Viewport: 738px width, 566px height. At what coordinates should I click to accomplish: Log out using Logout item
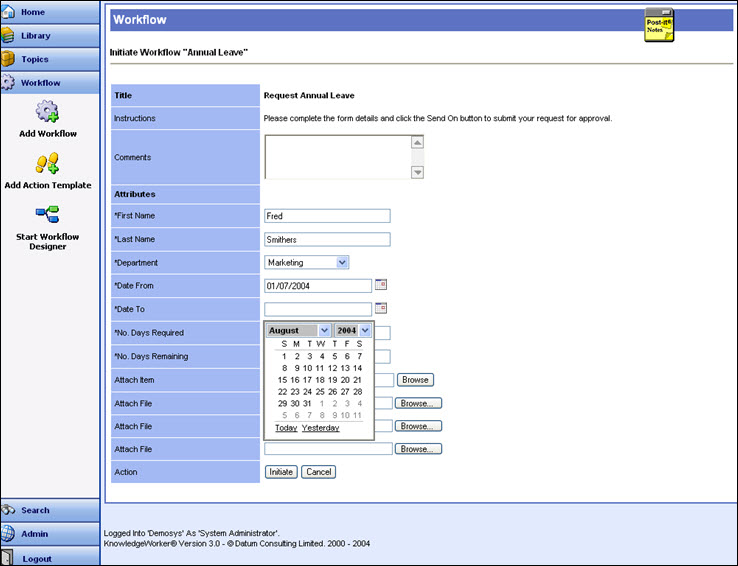click(x=50, y=558)
